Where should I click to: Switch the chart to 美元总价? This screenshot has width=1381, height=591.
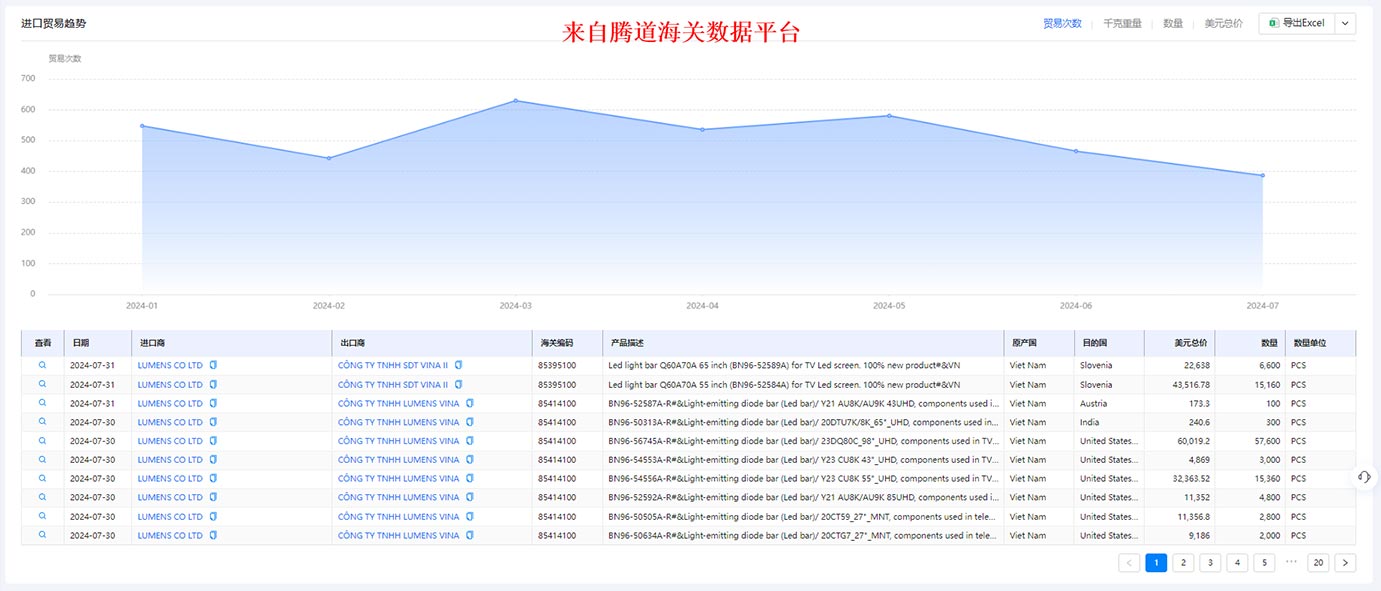coord(1223,23)
